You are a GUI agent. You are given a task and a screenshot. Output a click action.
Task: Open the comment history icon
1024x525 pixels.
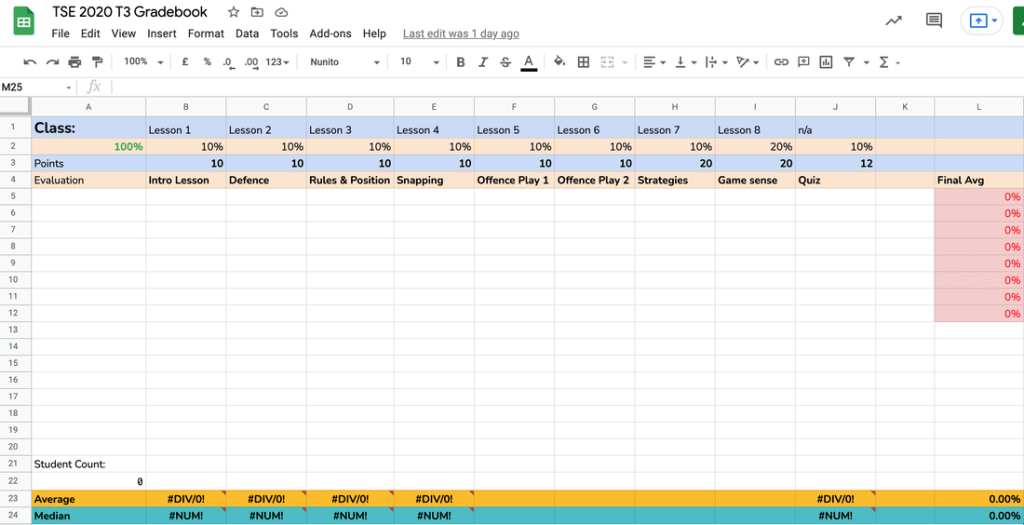coord(934,21)
